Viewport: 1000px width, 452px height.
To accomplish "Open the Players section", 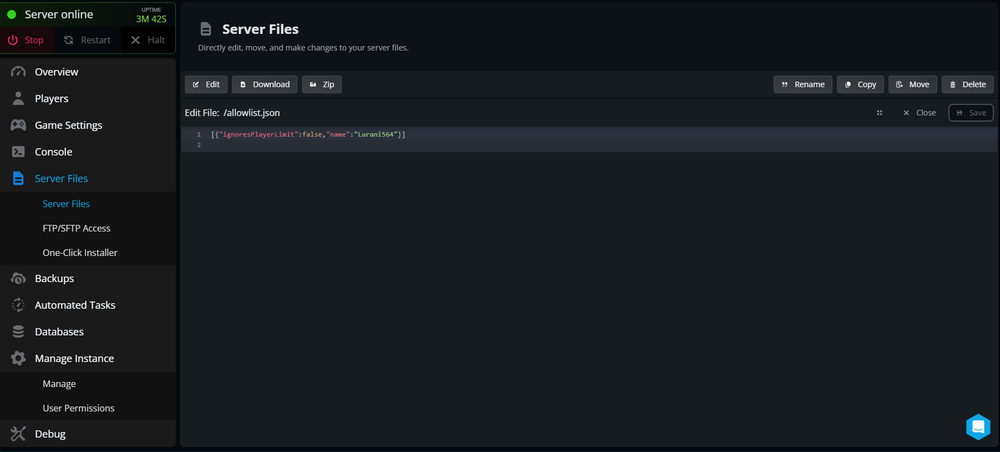I will coord(51,99).
